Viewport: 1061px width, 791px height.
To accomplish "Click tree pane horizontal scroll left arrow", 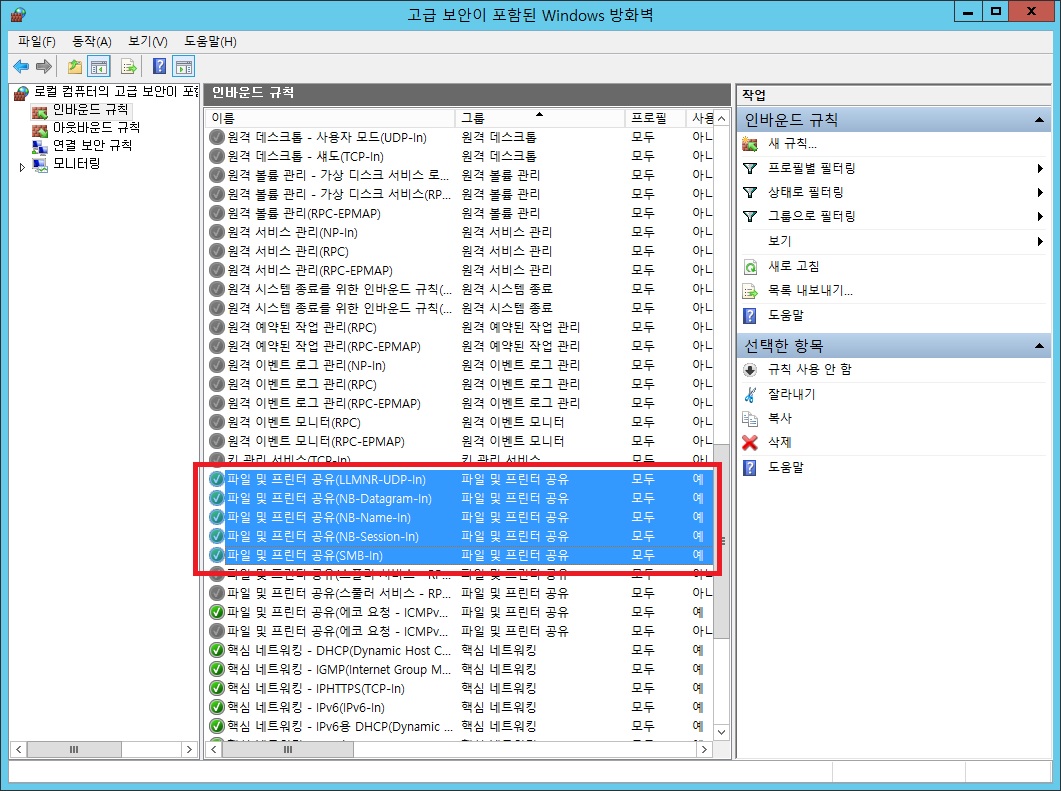I will coord(19,749).
